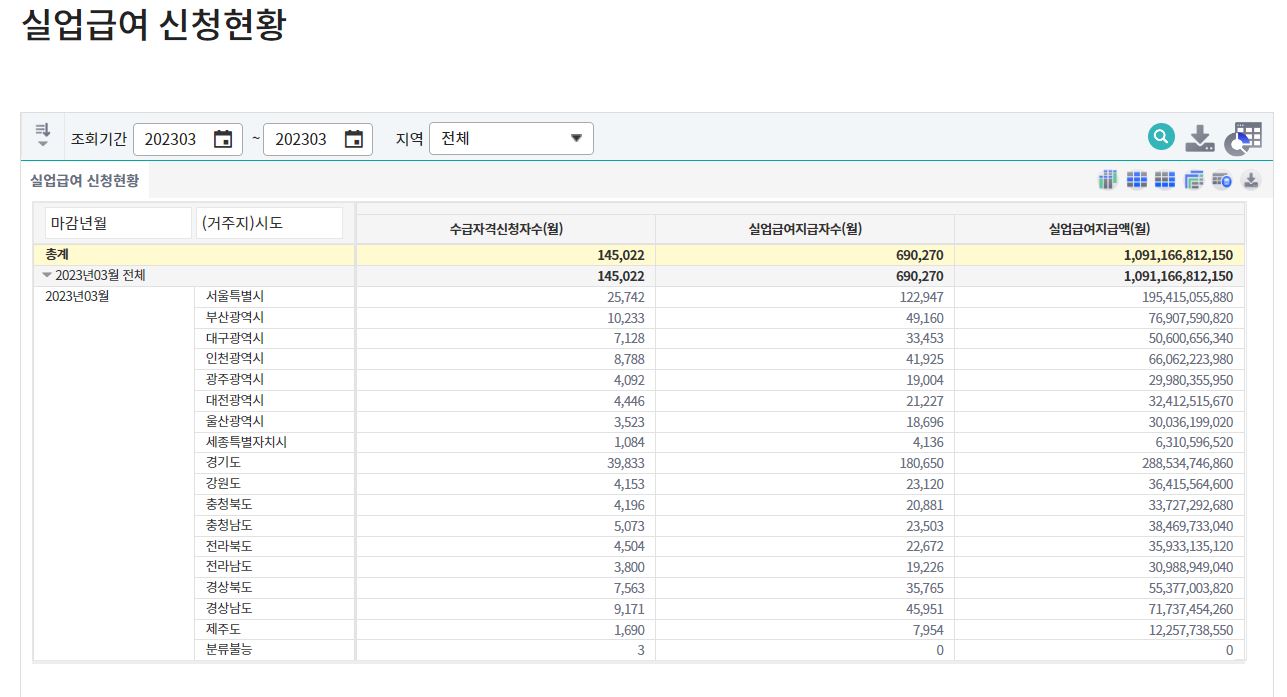
Task: Click 총계 row amount 1,091,166,812,150
Action: 1178,255
